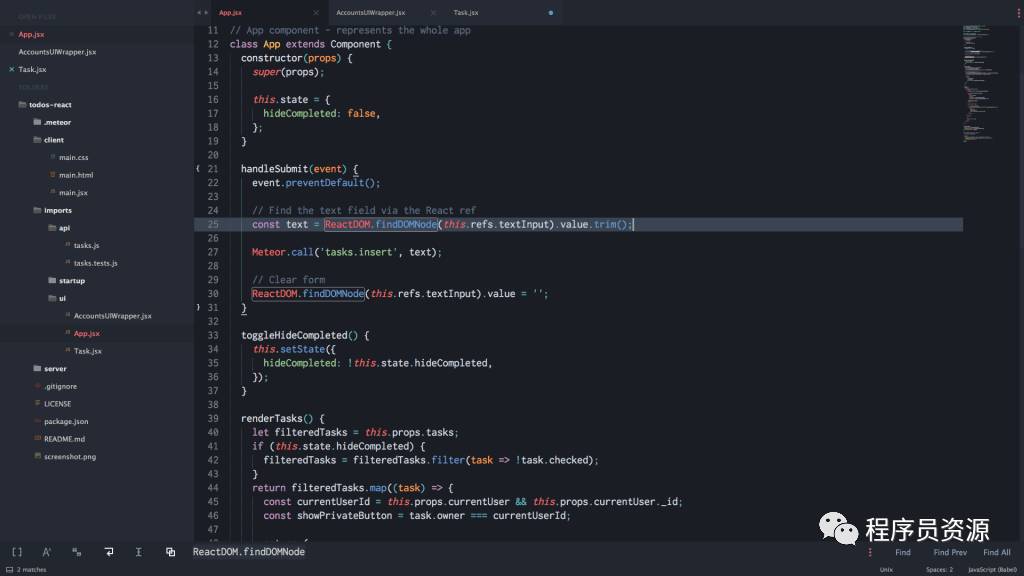
Task: Click the panel switcher icon in status bar
Action: (x=9, y=569)
